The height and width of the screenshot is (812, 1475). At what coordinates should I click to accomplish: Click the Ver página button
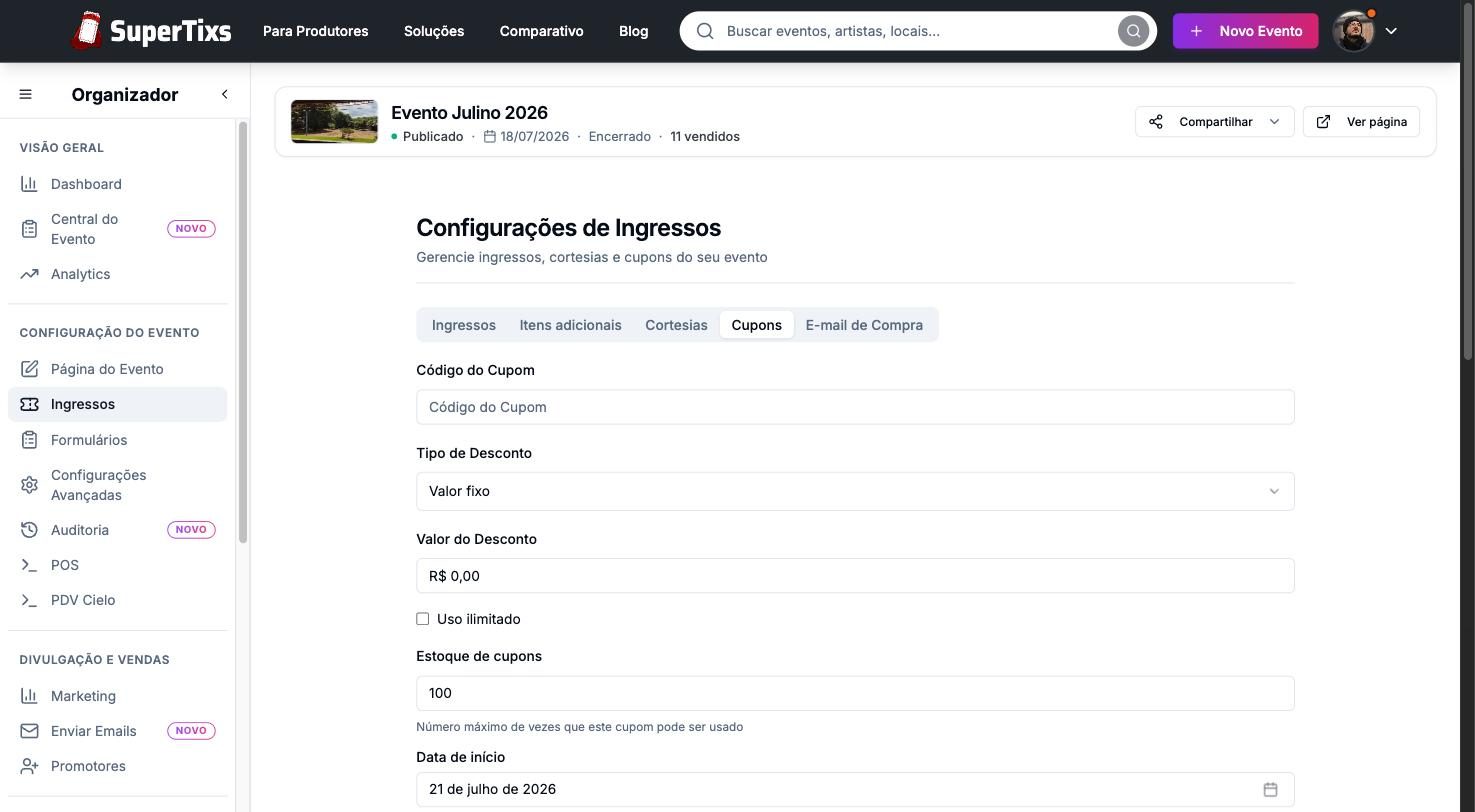pyautogui.click(x=1361, y=122)
